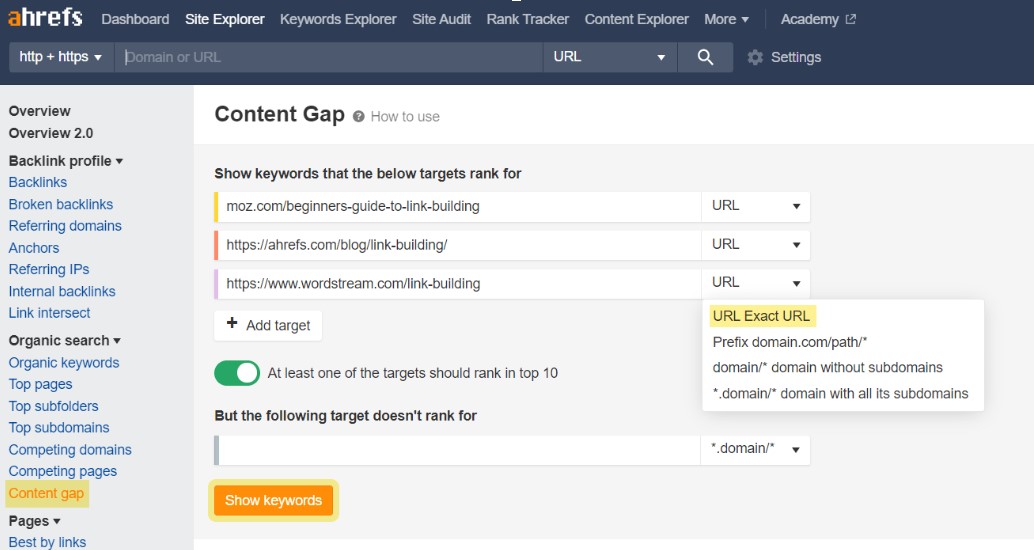Image resolution: width=1034 pixels, height=550 pixels.
Task: Click the Settings gear icon
Action: [x=755, y=57]
